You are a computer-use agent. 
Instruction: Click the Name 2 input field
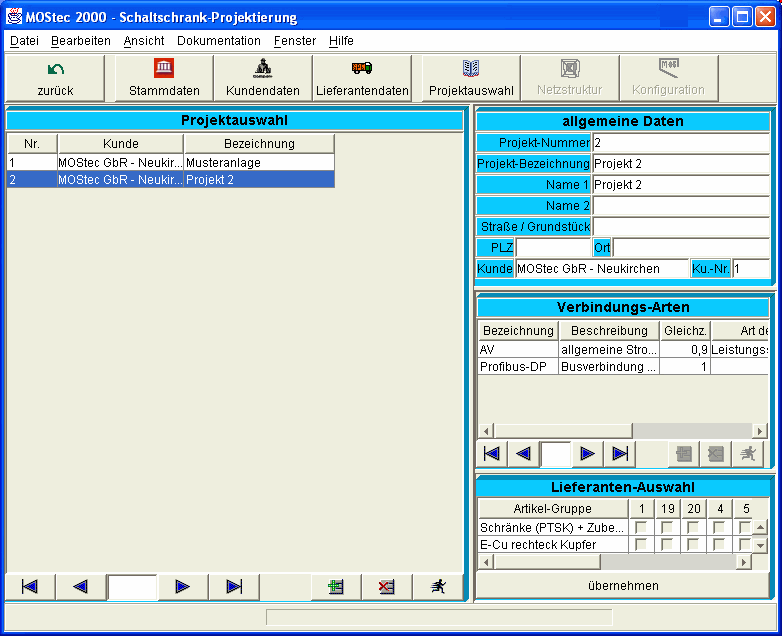(680, 206)
